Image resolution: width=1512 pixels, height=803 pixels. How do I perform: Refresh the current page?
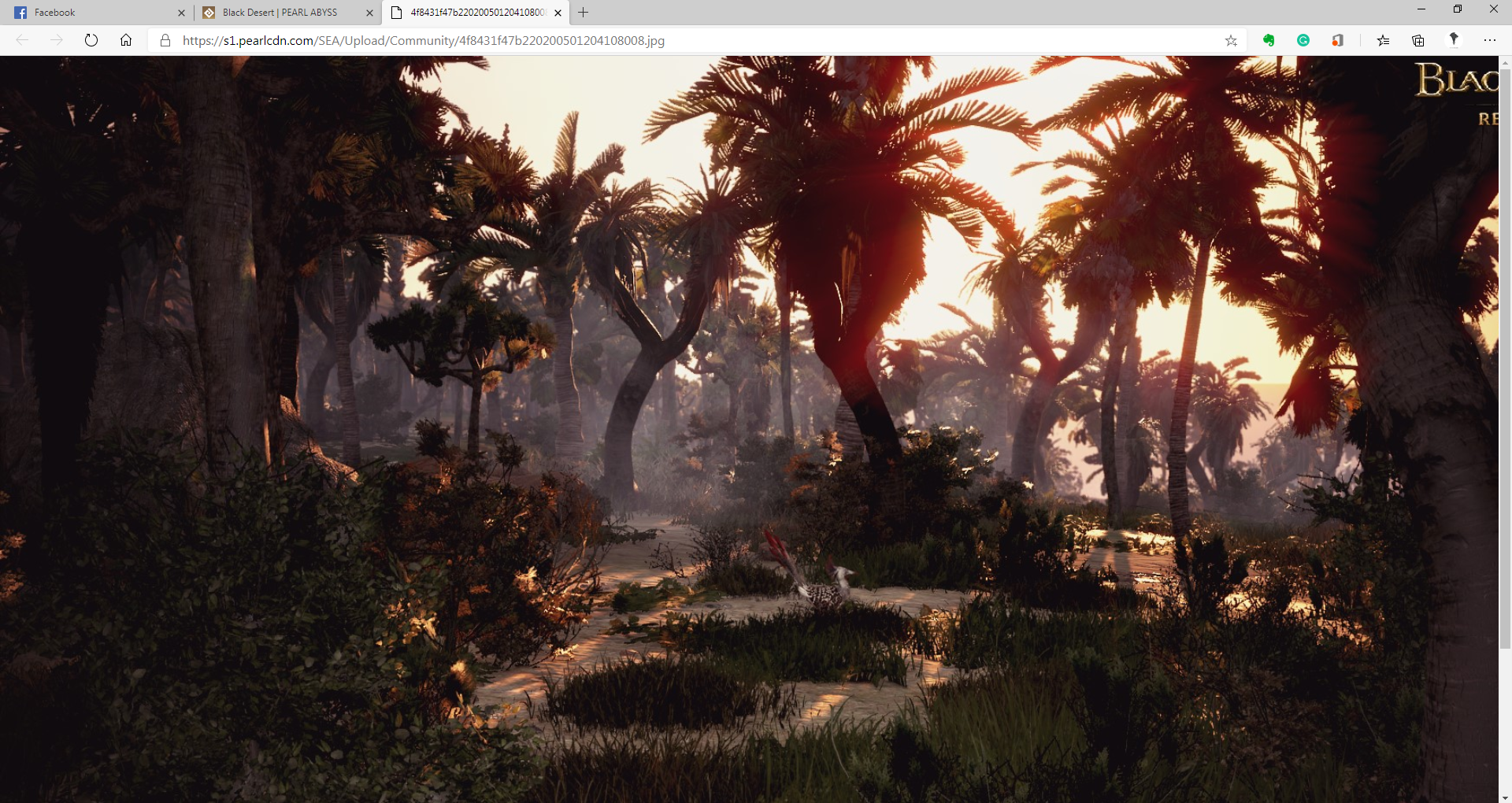click(x=91, y=40)
